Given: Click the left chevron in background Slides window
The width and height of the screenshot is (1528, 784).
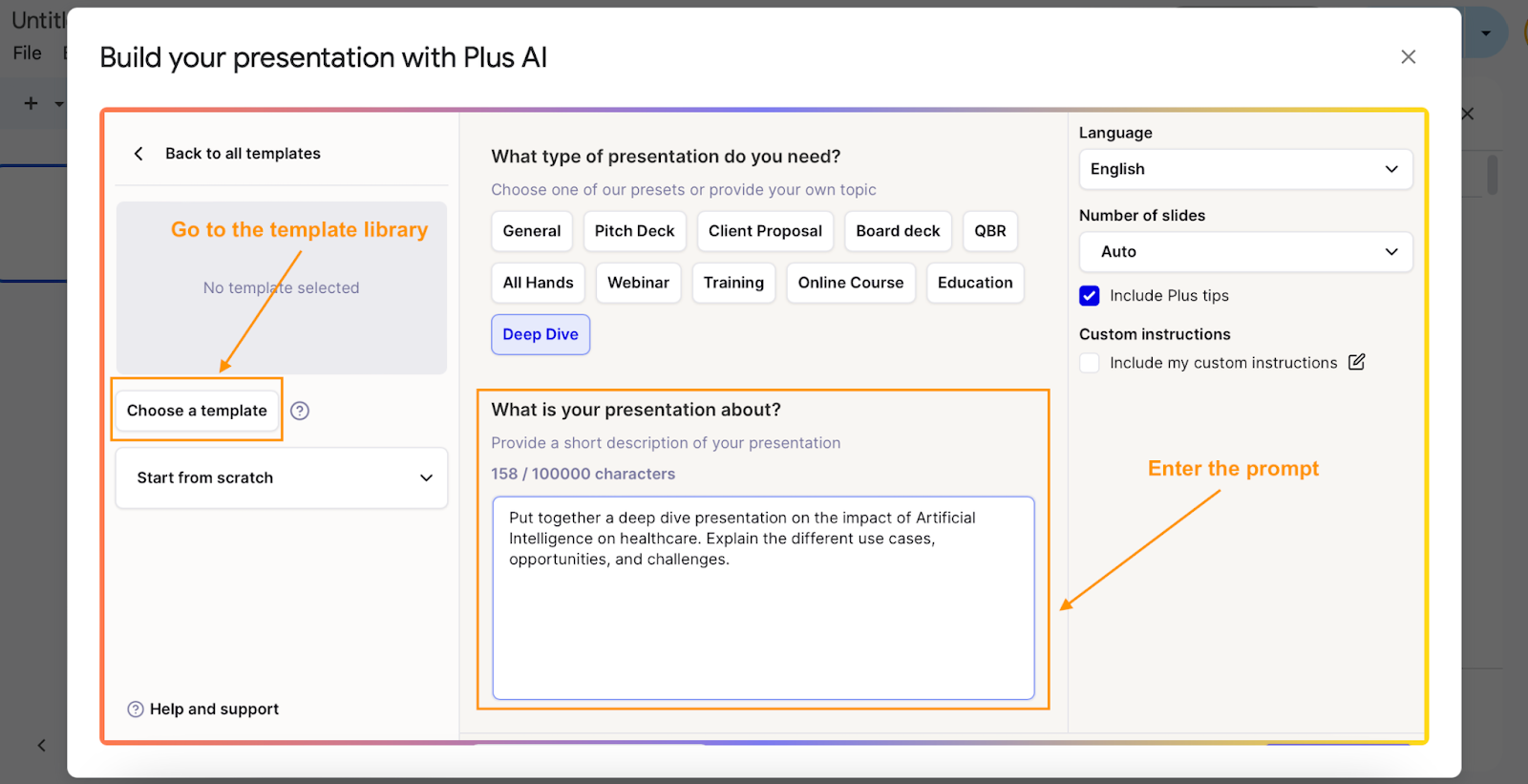Looking at the screenshot, I should (x=41, y=746).
